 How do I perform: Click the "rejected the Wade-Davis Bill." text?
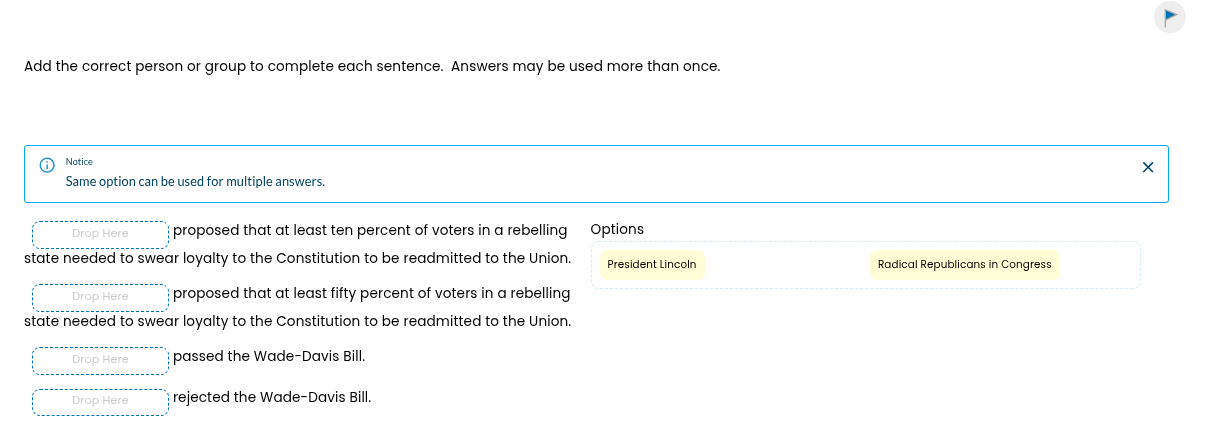[272, 397]
